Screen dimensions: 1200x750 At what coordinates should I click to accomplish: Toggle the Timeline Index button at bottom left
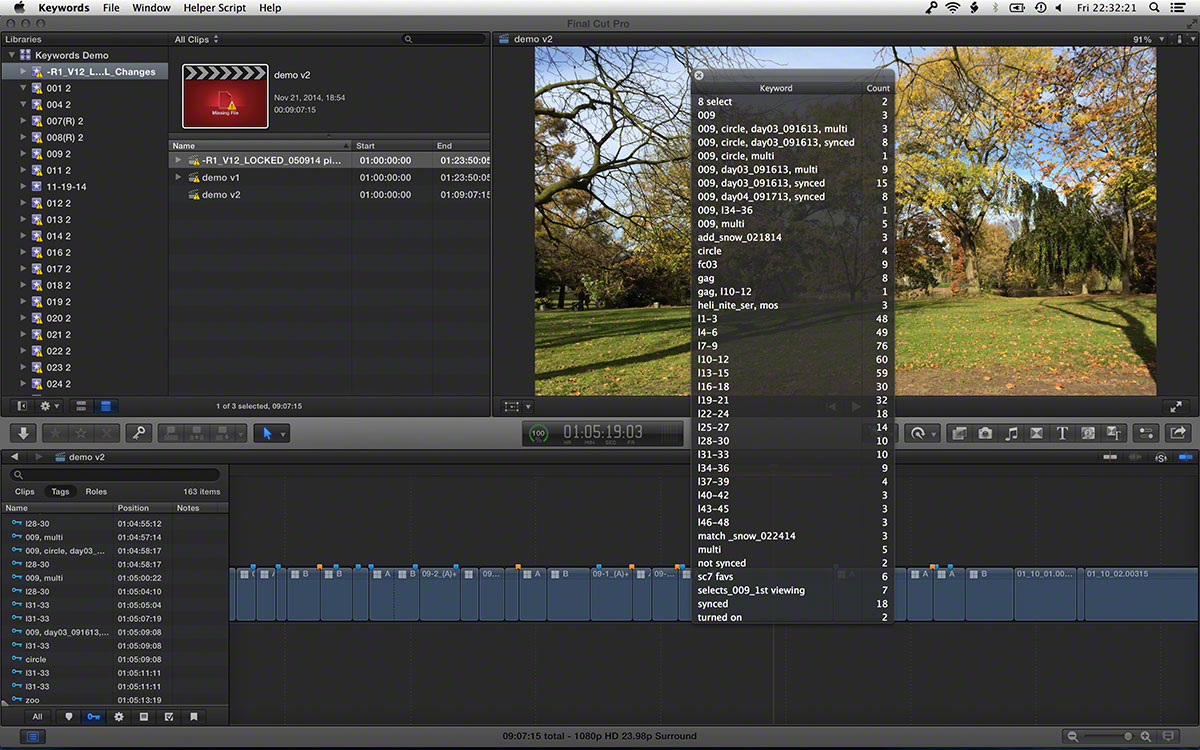pos(32,737)
